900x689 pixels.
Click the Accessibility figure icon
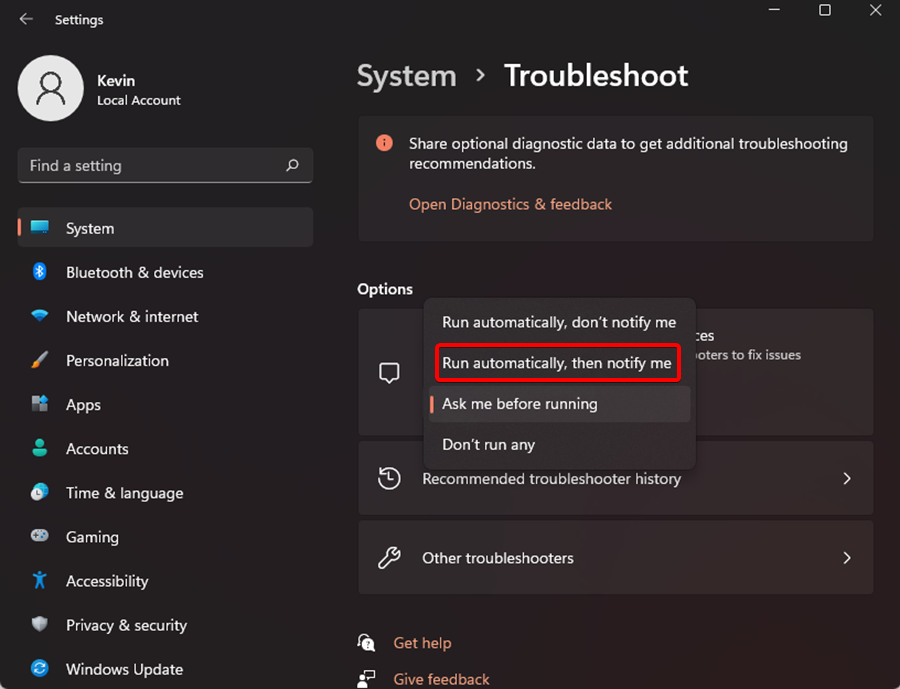pyautogui.click(x=40, y=580)
